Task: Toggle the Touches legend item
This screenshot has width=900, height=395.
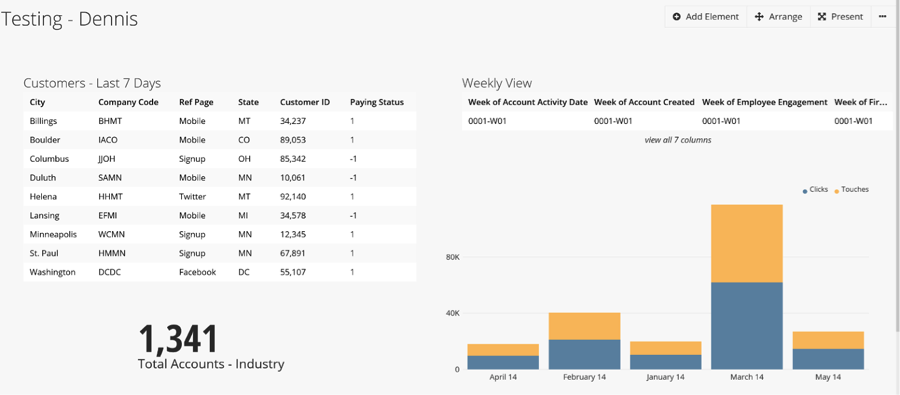Action: [851, 189]
